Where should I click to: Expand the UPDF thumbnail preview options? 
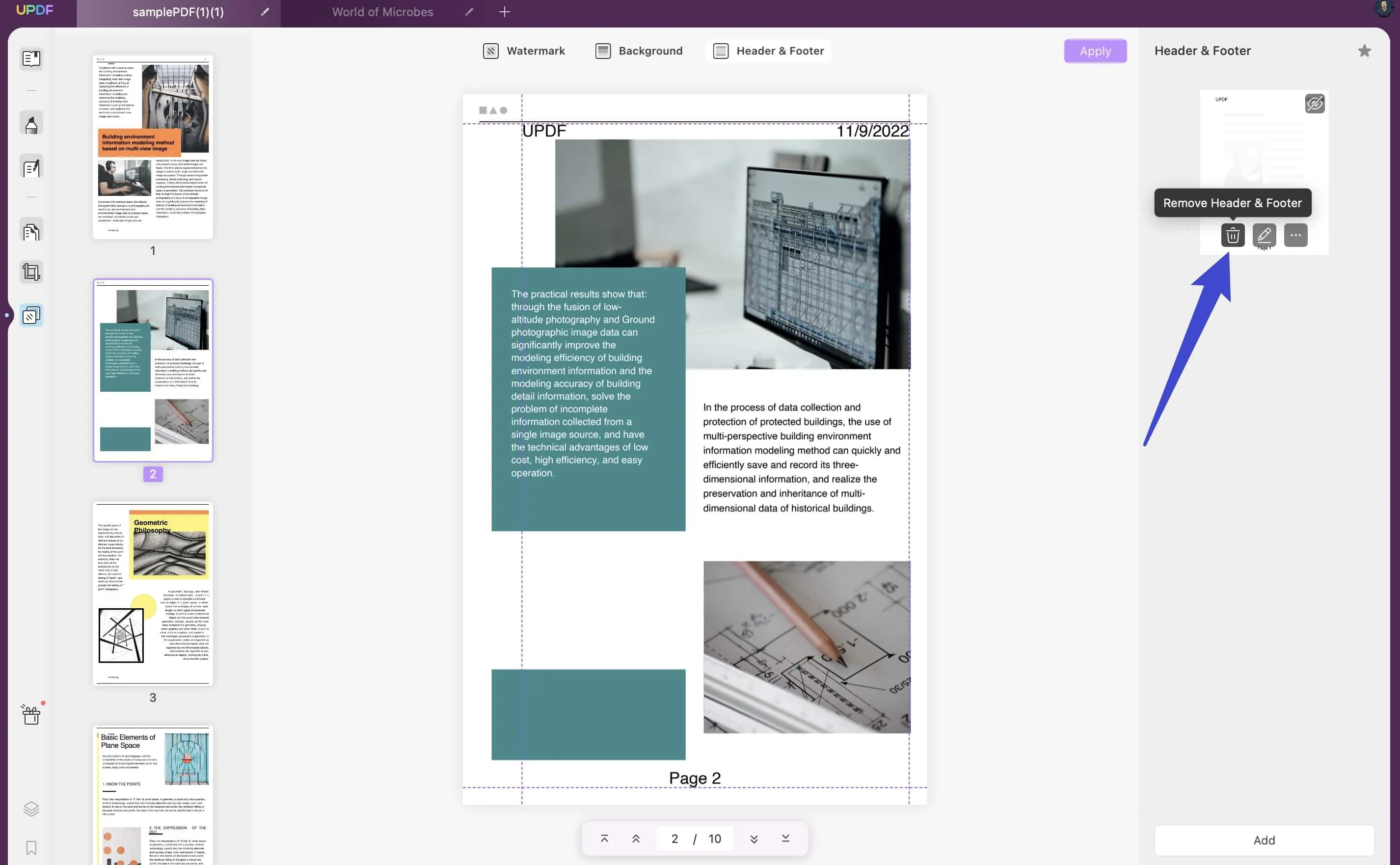pos(1295,235)
